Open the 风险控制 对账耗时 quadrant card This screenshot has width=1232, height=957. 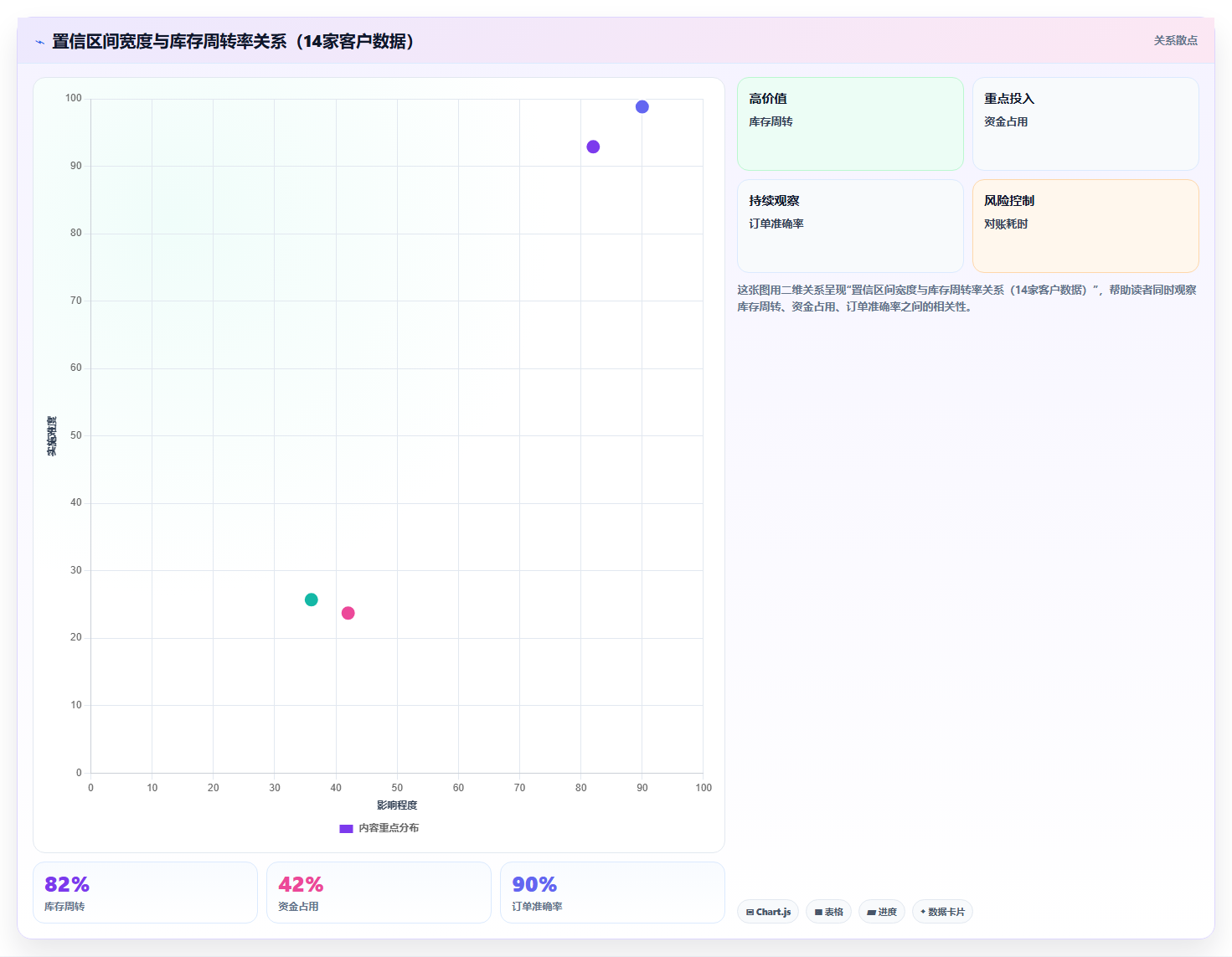pyautogui.click(x=1085, y=226)
